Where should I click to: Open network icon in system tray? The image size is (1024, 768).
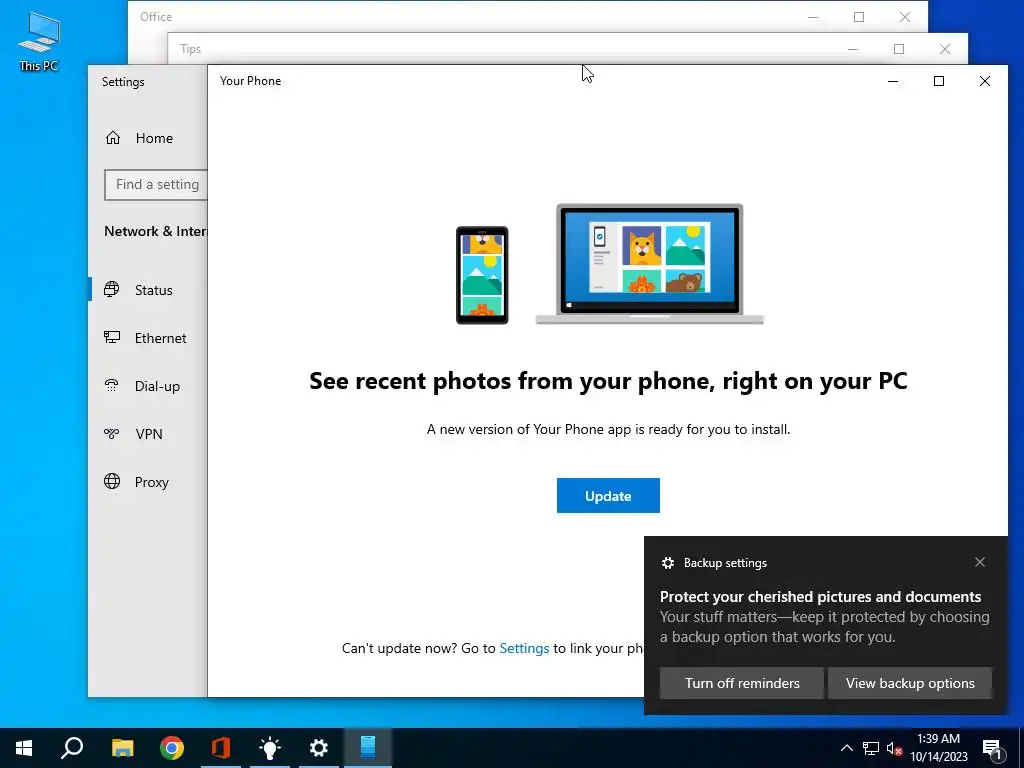coord(871,748)
